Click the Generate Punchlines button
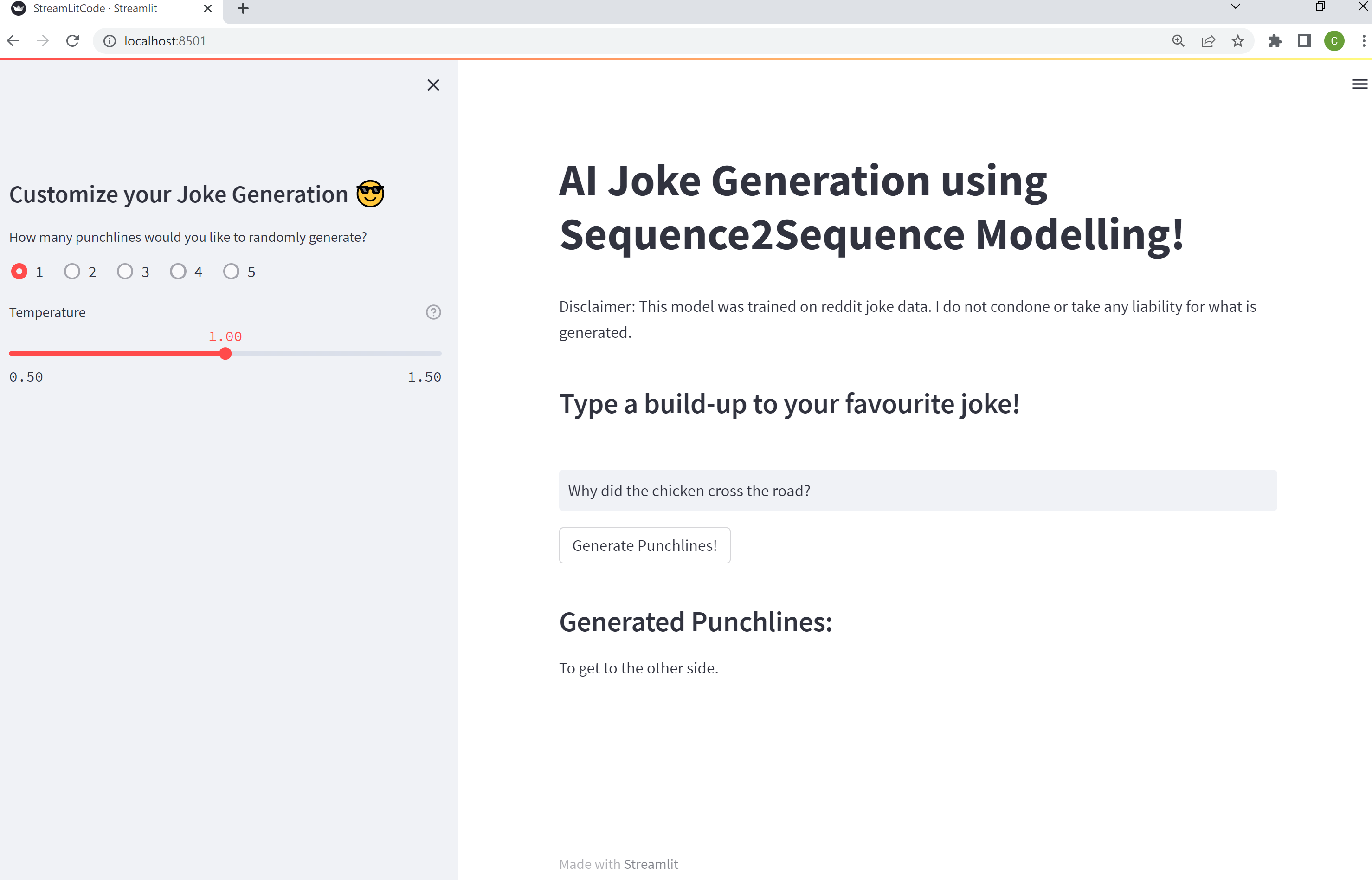 [x=644, y=545]
